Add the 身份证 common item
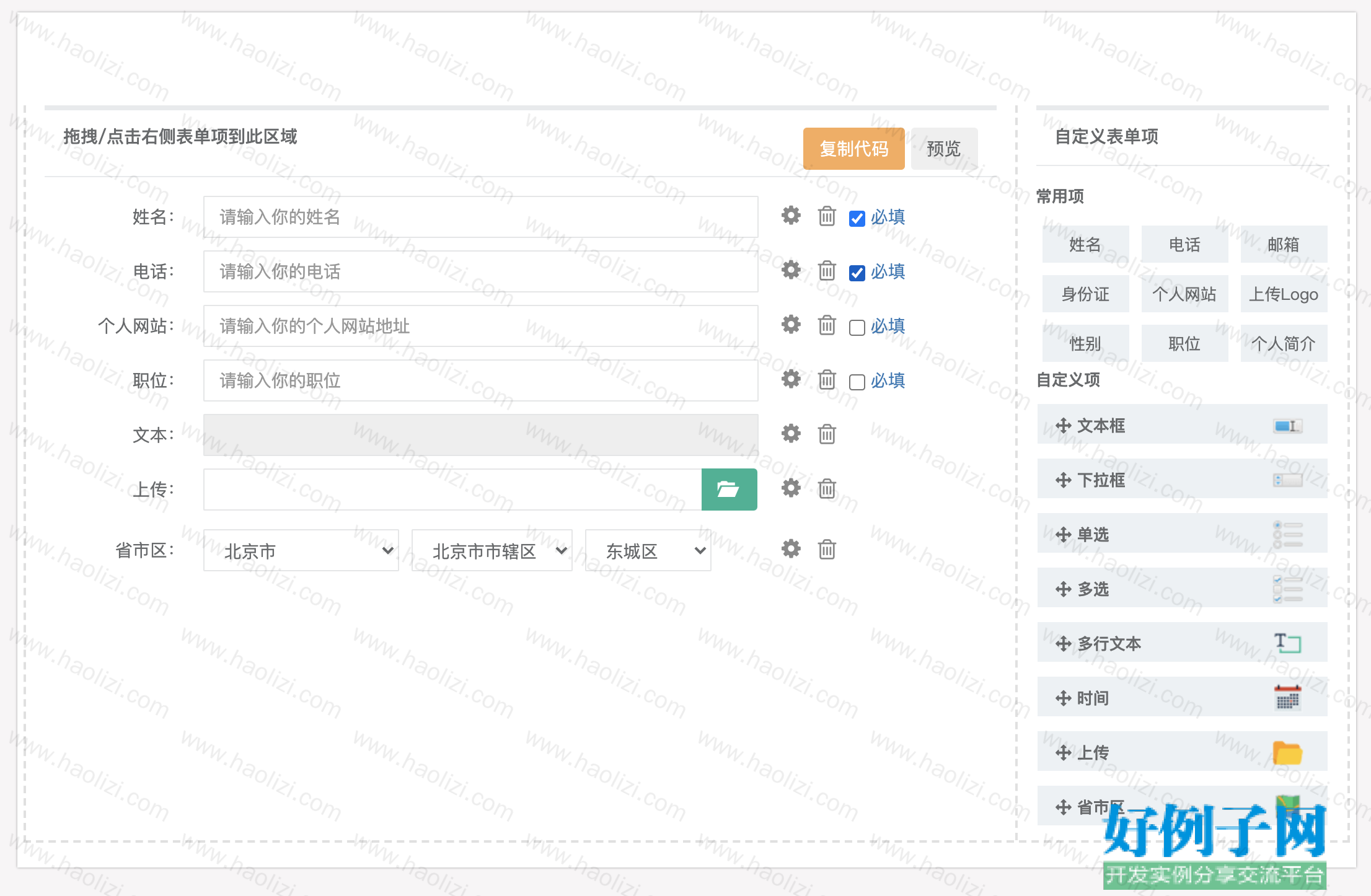This screenshot has height=896, width=1371. pyautogui.click(x=1085, y=294)
